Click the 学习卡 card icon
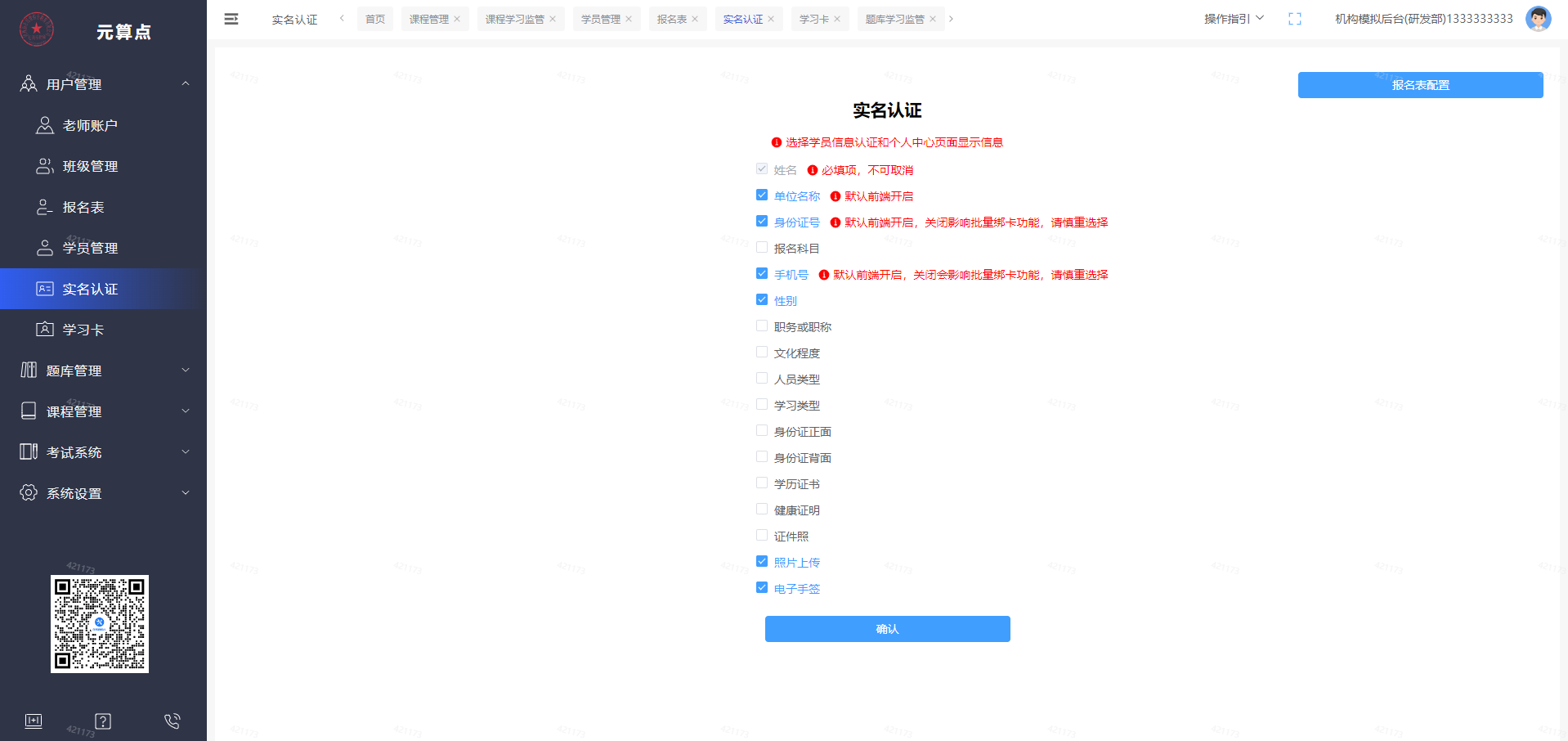The height and width of the screenshot is (741, 1568). click(x=45, y=329)
